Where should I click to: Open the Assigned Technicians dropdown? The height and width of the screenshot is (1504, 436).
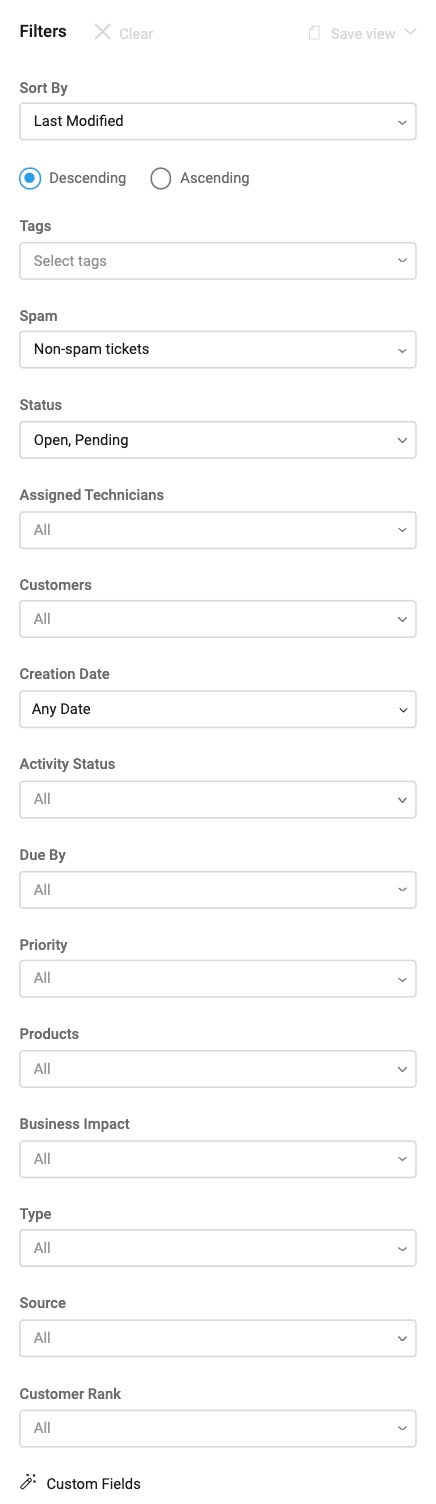point(218,530)
